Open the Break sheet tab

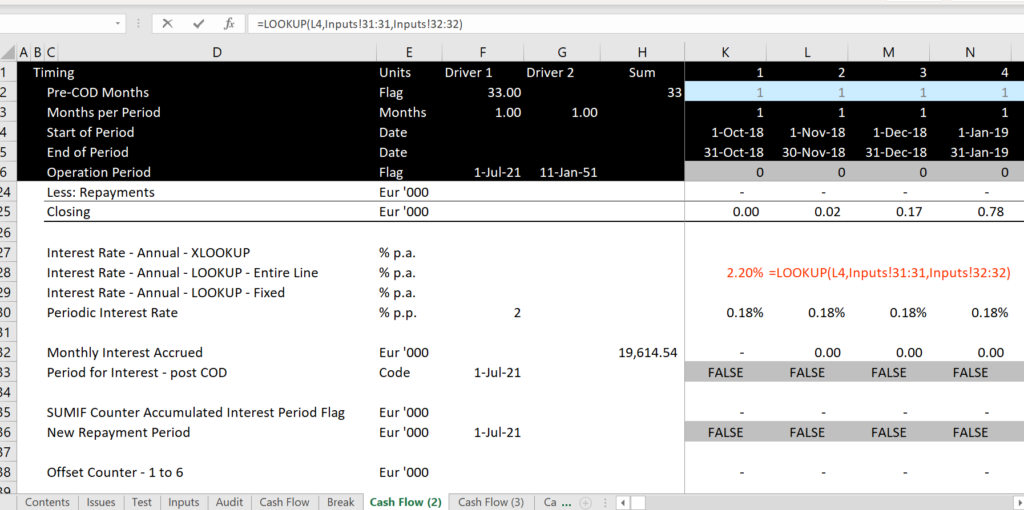(x=340, y=502)
